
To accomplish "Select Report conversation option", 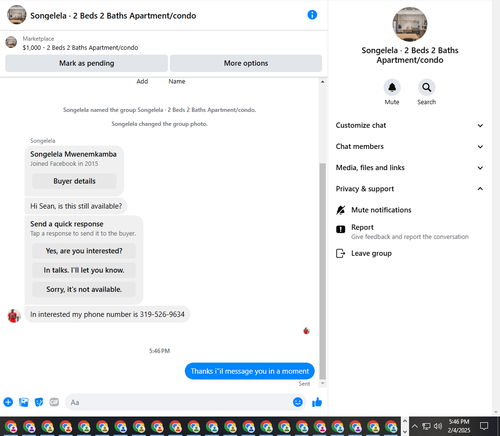I will [x=410, y=232].
